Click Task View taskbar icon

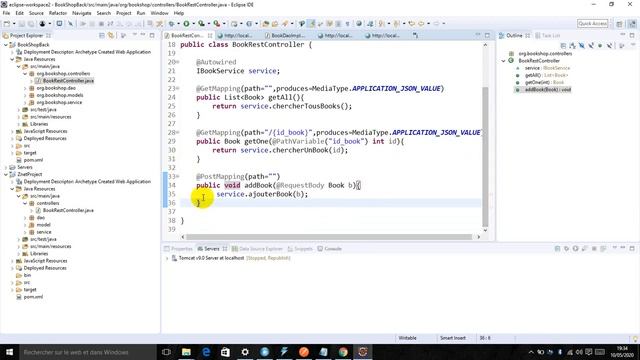click(x=166, y=352)
